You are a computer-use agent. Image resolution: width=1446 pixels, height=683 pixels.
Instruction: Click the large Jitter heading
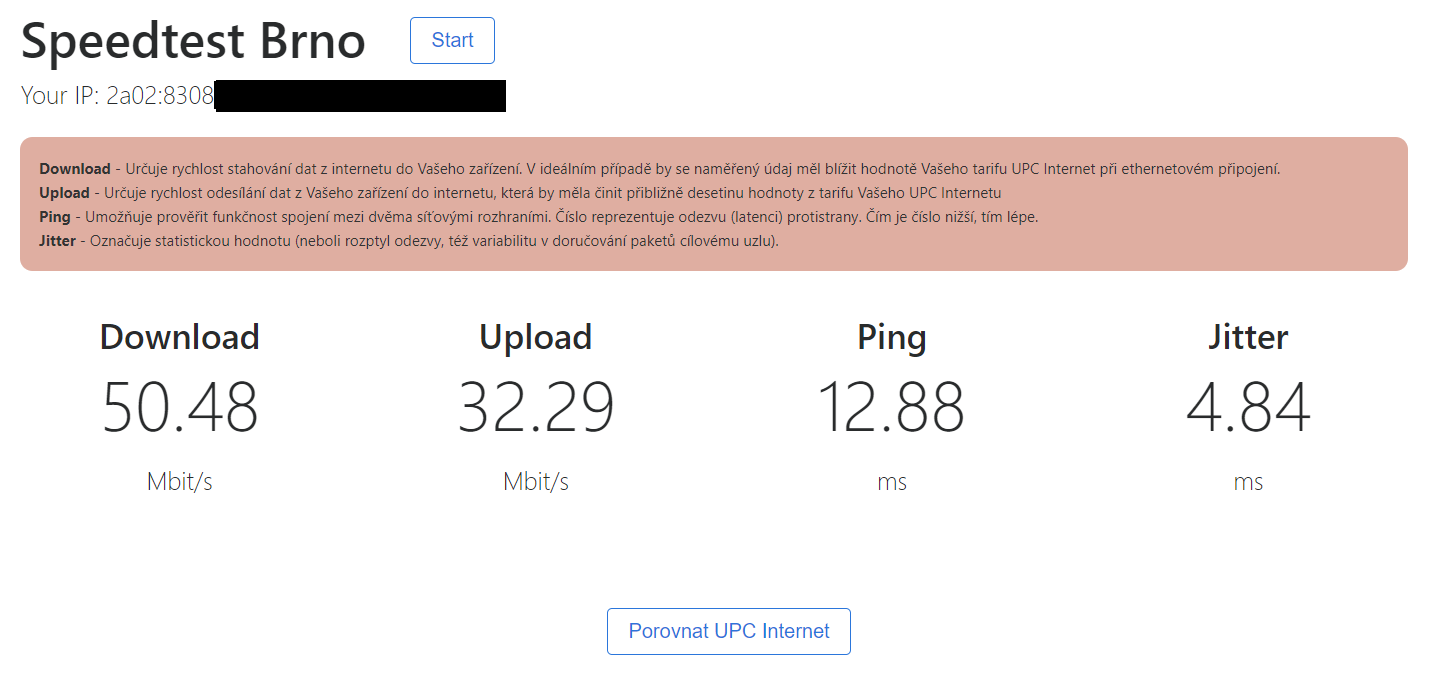pyautogui.click(x=1248, y=337)
